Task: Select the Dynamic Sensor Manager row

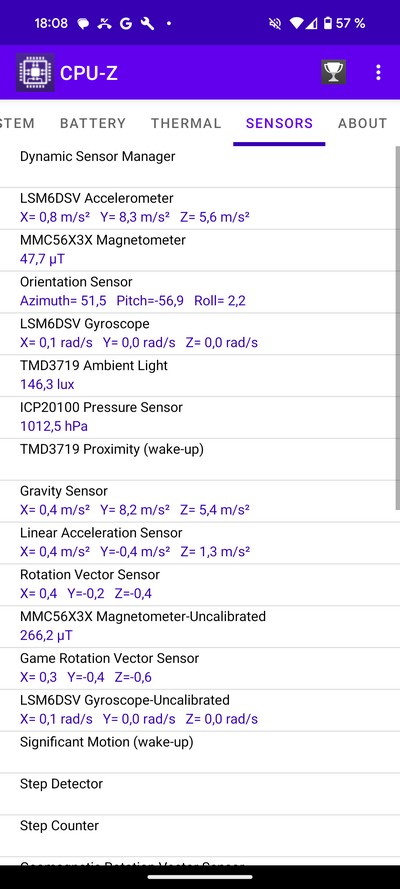Action: pyautogui.click(x=197, y=167)
